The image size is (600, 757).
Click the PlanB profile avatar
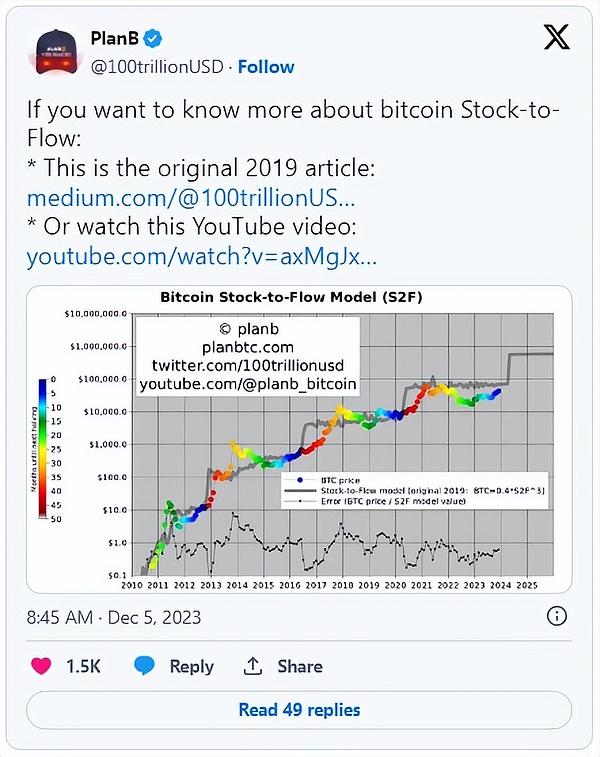pos(58,50)
